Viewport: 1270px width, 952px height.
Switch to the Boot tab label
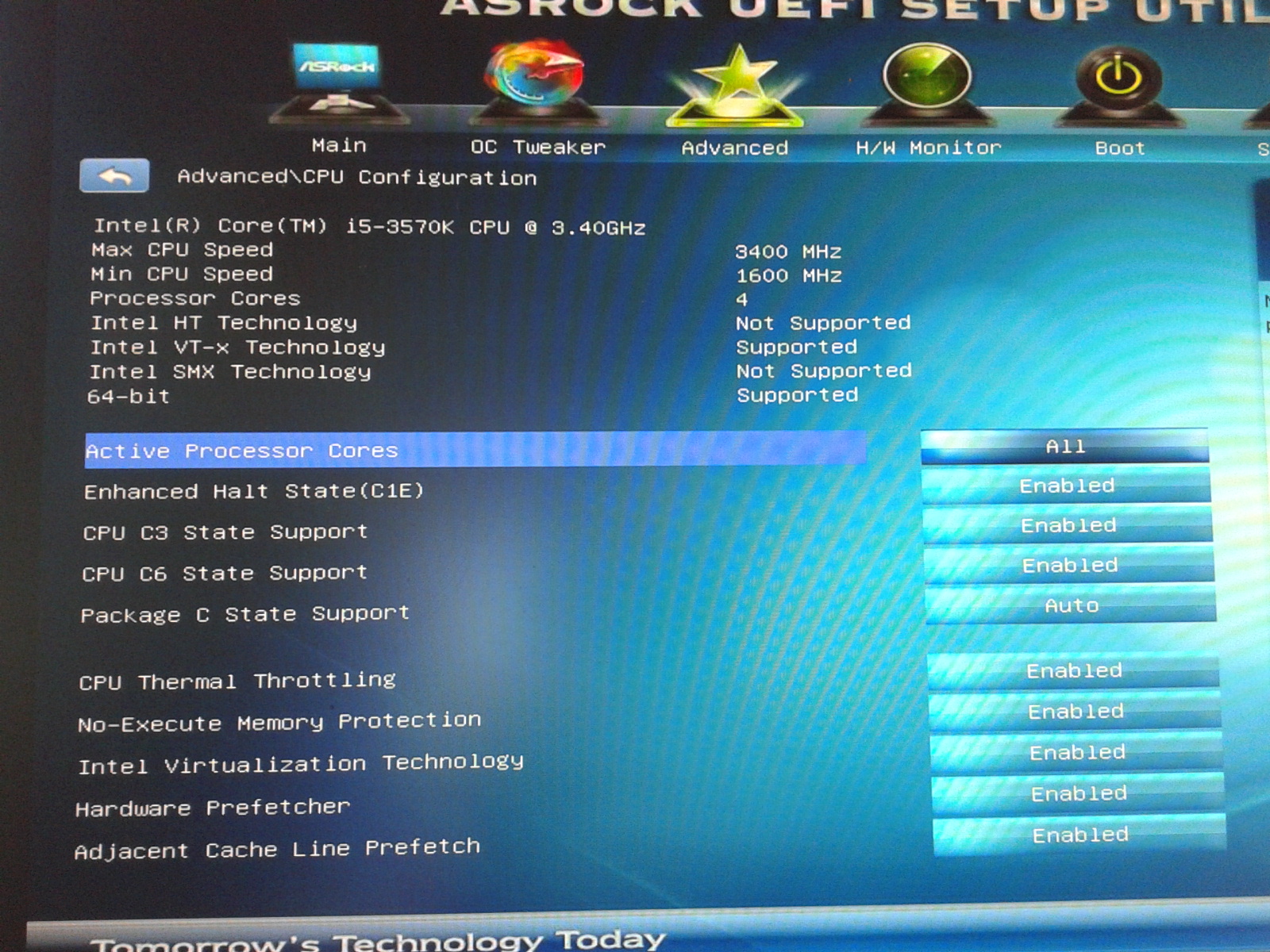(x=1120, y=148)
